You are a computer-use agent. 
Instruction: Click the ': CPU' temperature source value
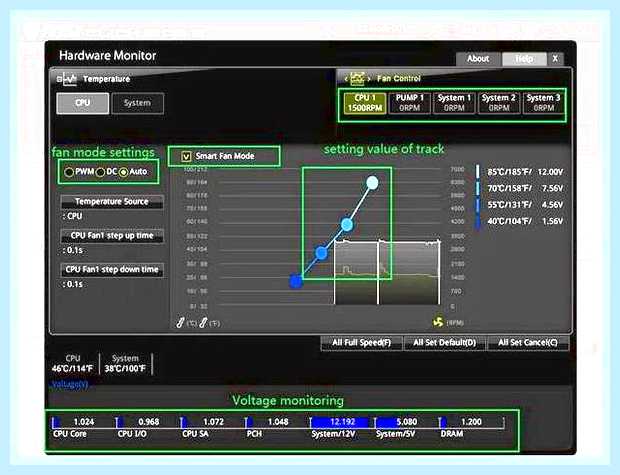72,216
